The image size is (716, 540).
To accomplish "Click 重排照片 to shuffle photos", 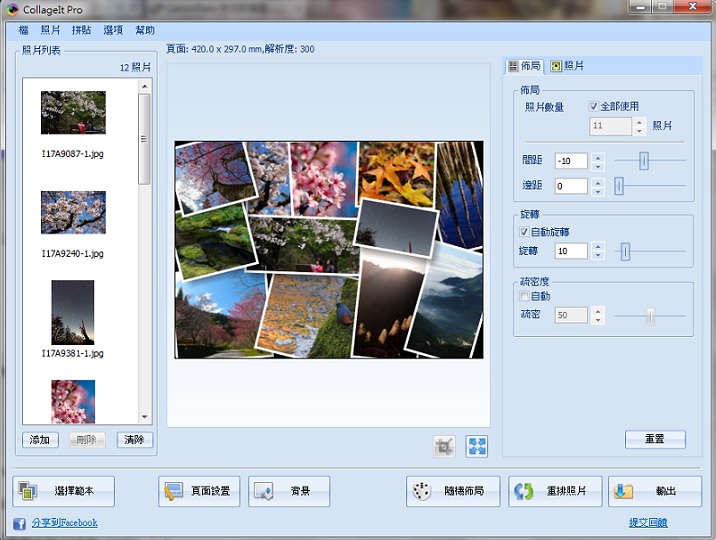I will pos(555,491).
